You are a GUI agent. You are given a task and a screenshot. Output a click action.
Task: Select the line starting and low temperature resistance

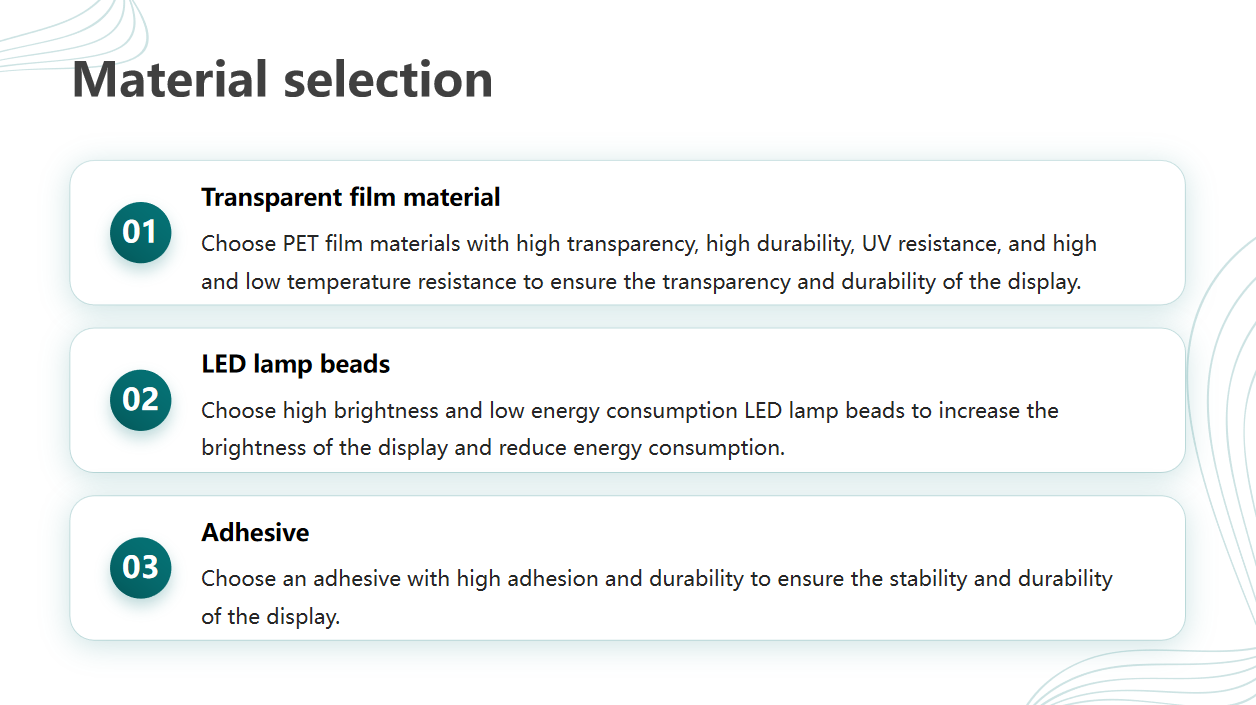(x=641, y=282)
